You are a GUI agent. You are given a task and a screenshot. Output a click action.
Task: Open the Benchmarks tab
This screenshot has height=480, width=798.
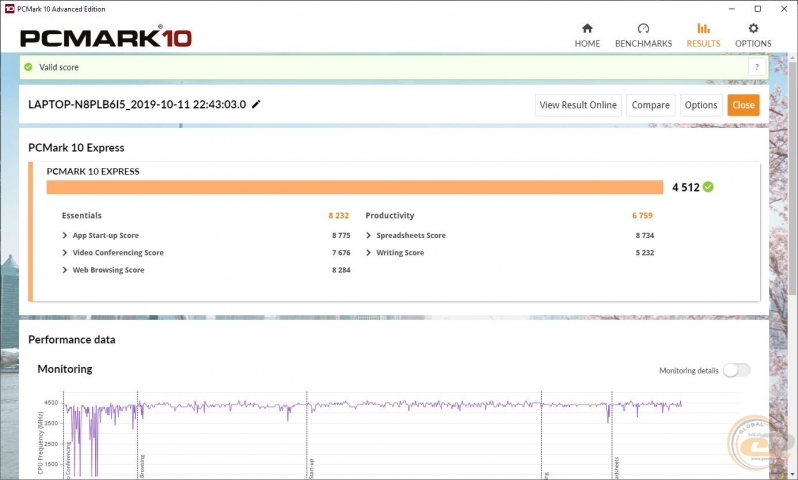pyautogui.click(x=643, y=36)
